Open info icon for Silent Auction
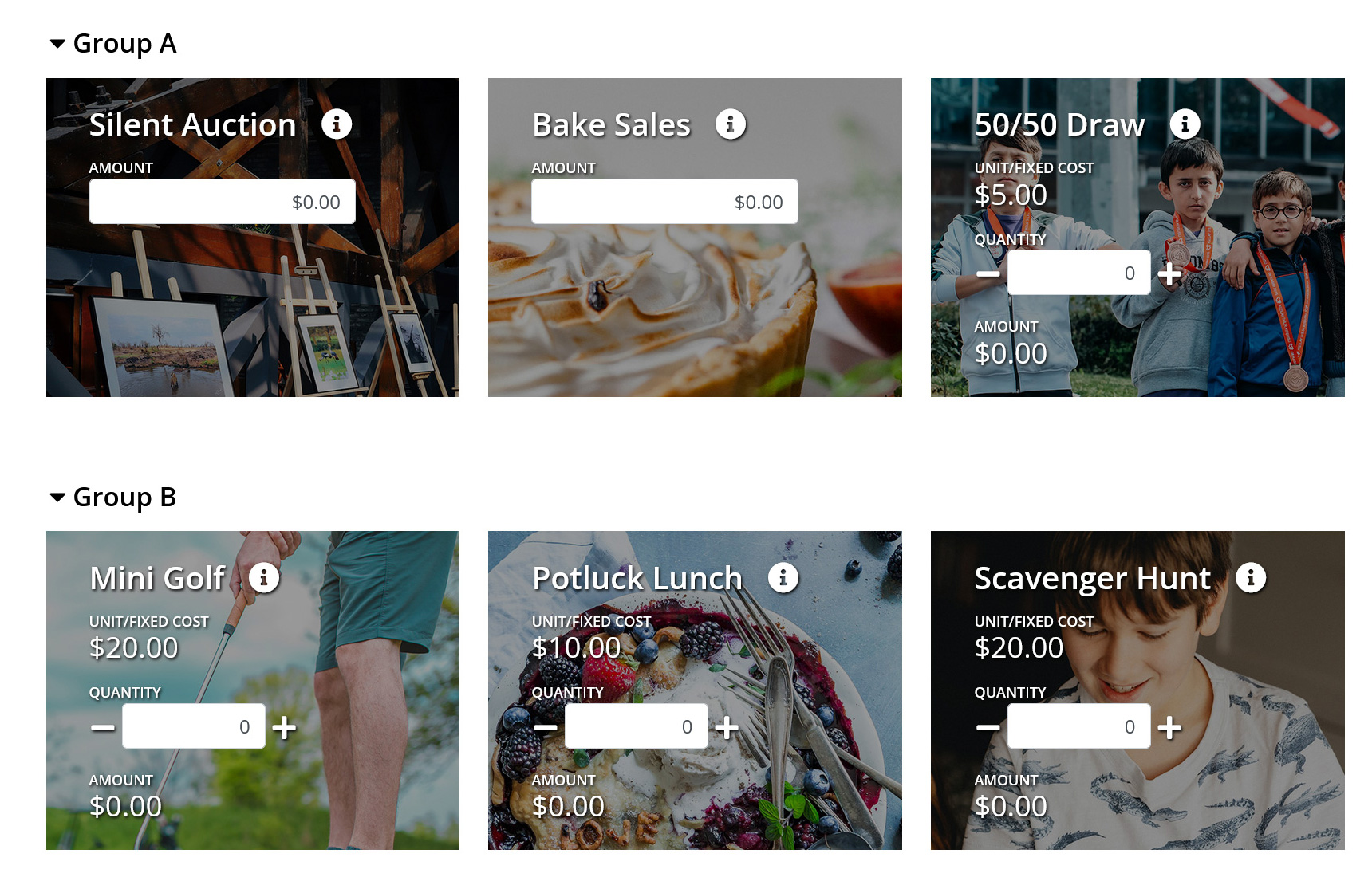This screenshot has height=885, width=1372. [337, 124]
